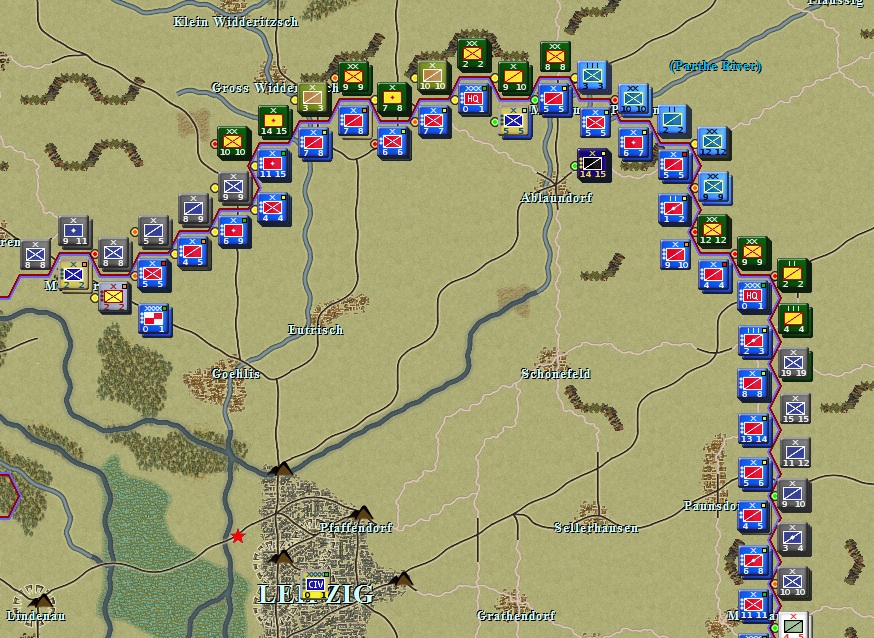The image size is (874, 638).
Task: Select the green infantry division counter marked 10 10
Action: pos(232,143)
